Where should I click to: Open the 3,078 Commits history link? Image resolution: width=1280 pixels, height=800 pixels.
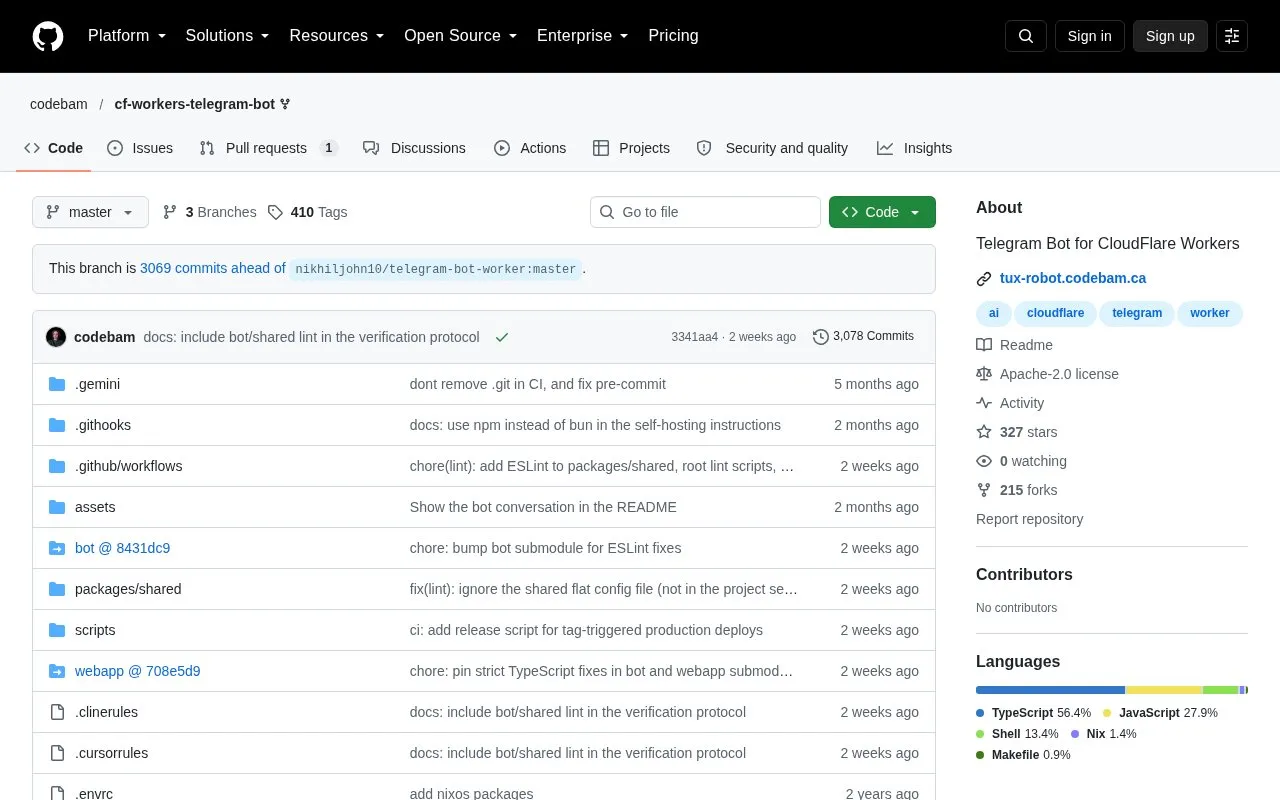click(x=863, y=337)
